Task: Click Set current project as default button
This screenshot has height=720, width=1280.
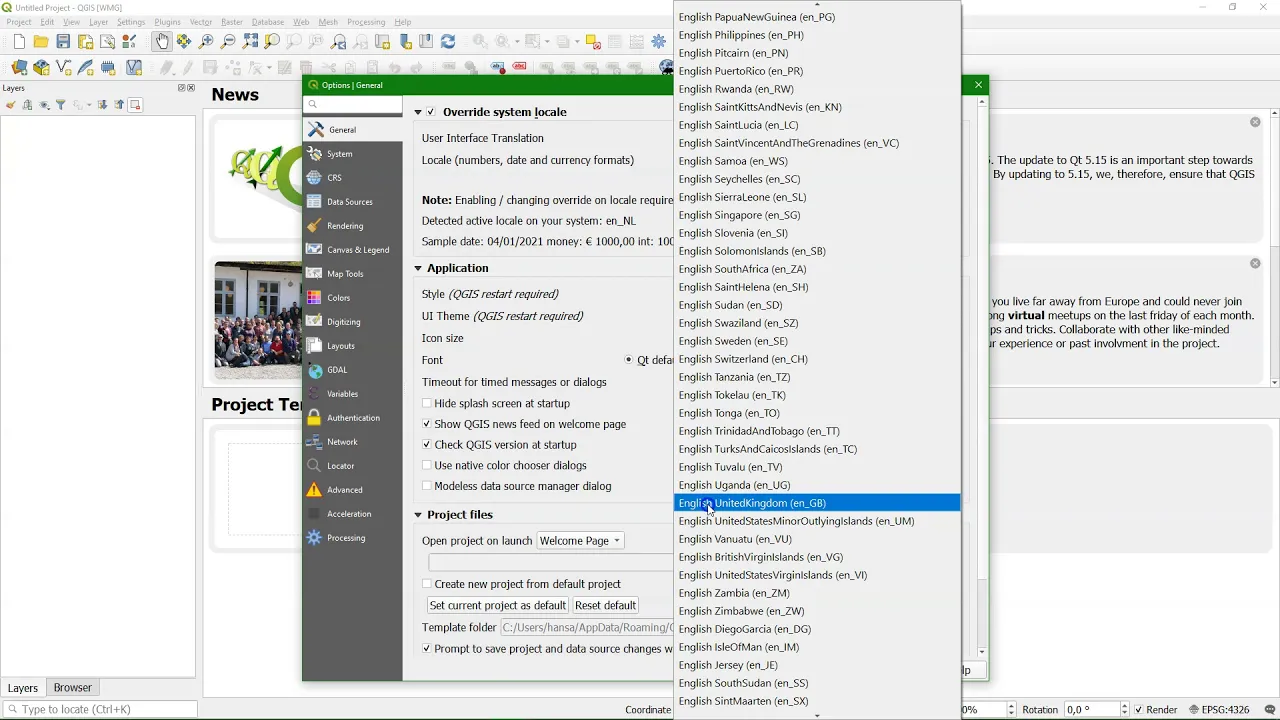Action: tap(498, 605)
